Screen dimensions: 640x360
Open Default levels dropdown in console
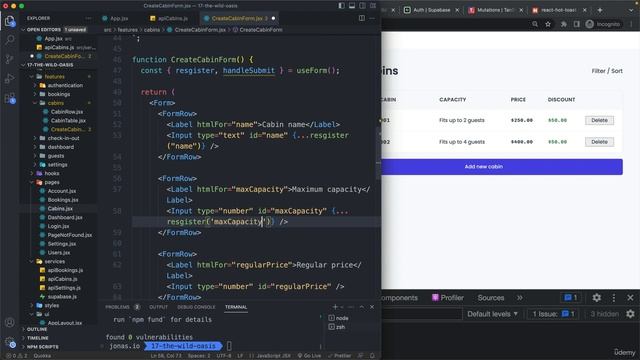coord(492,314)
